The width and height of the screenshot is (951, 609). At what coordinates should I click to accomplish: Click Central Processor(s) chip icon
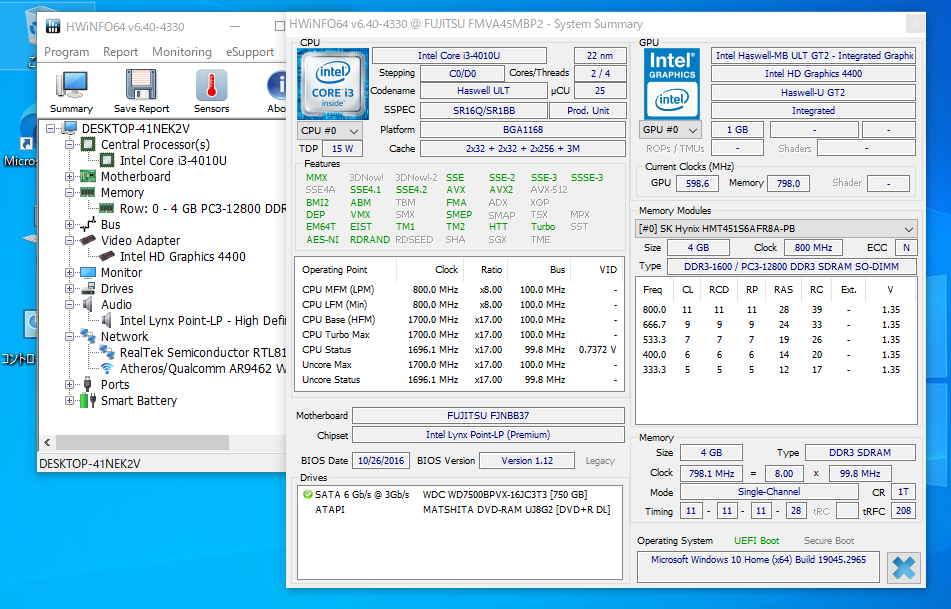[88, 144]
